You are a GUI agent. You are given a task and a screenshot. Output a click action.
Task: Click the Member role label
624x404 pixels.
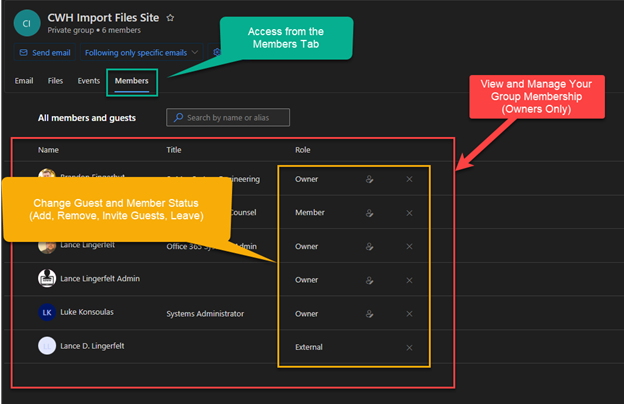[310, 213]
